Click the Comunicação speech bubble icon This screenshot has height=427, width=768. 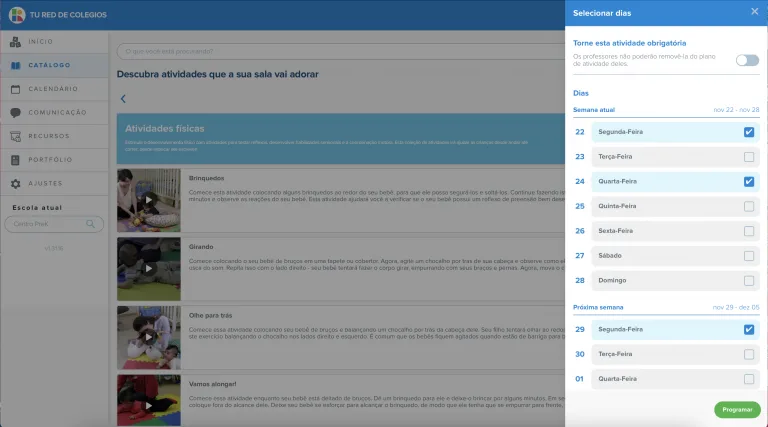tap(16, 113)
